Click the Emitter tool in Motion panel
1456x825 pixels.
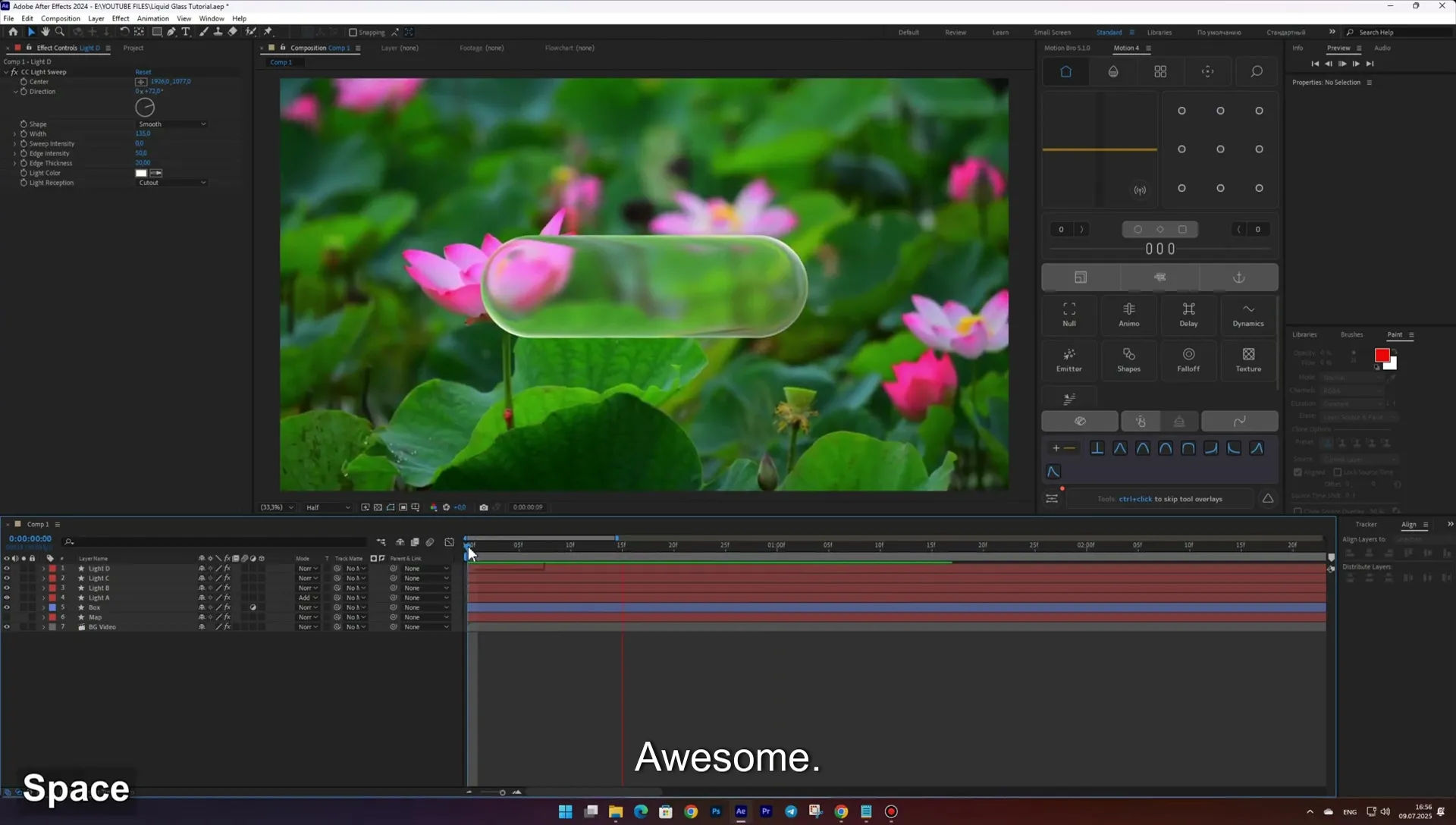[x=1069, y=360]
